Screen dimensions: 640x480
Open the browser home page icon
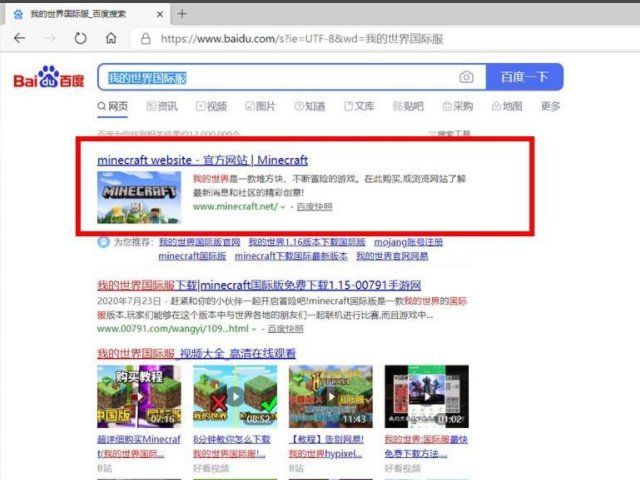111,38
